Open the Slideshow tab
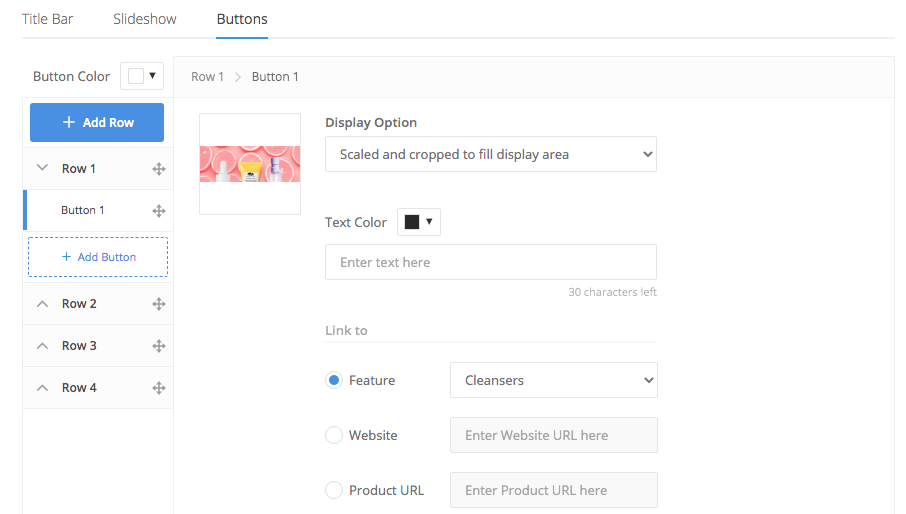The image size is (906, 514). pos(145,19)
